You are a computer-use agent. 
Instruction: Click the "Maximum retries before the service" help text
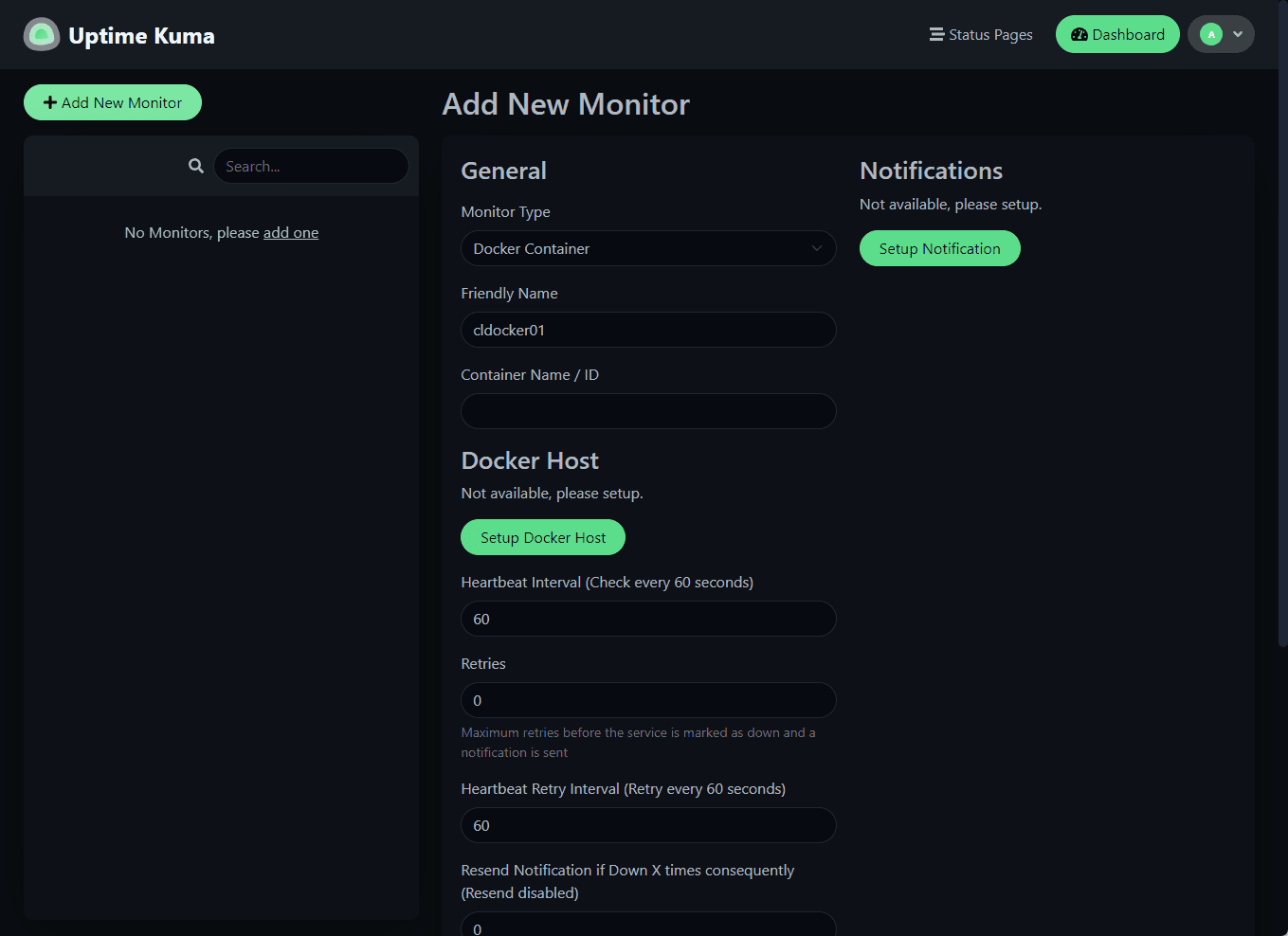638,742
